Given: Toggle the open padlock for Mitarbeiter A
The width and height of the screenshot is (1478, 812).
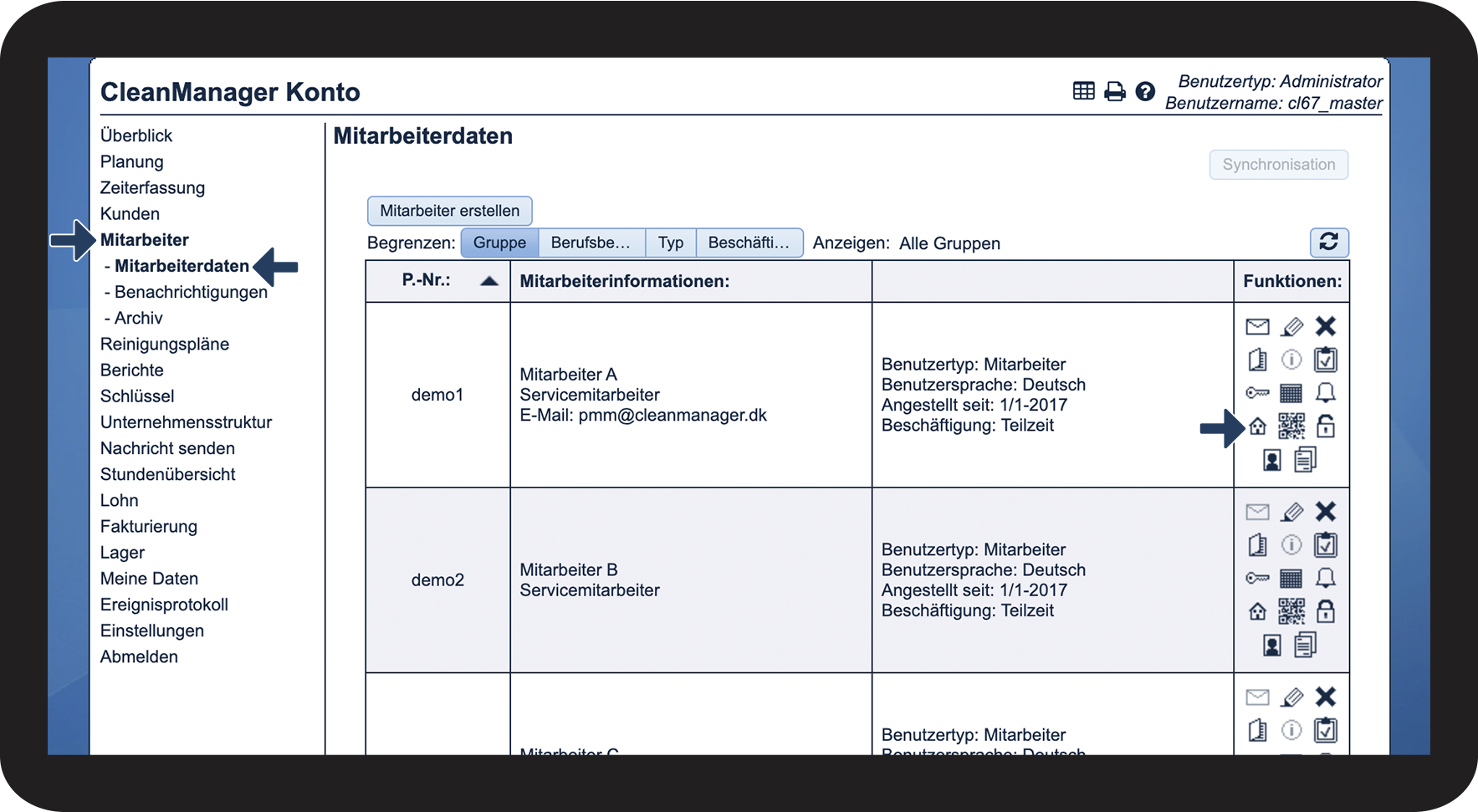Looking at the screenshot, I should point(1325,426).
